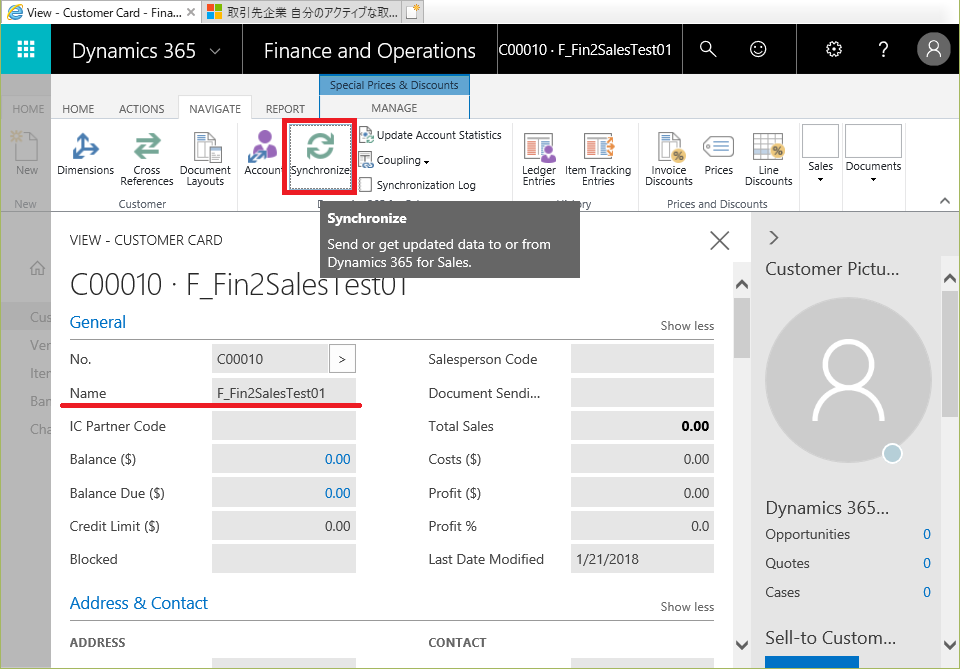Open the Quotes count link

[x=927, y=563]
